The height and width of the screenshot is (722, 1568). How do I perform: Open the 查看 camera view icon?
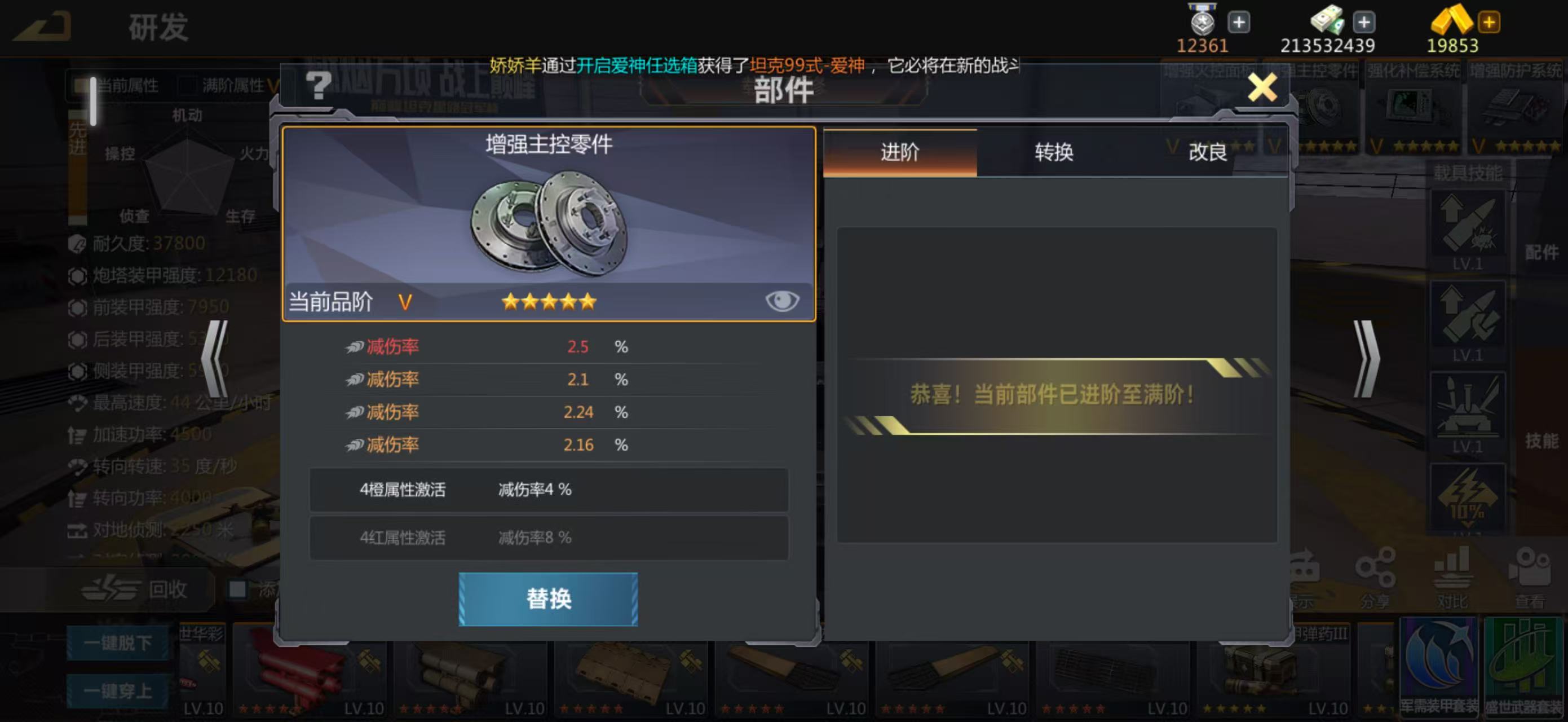point(1529,578)
